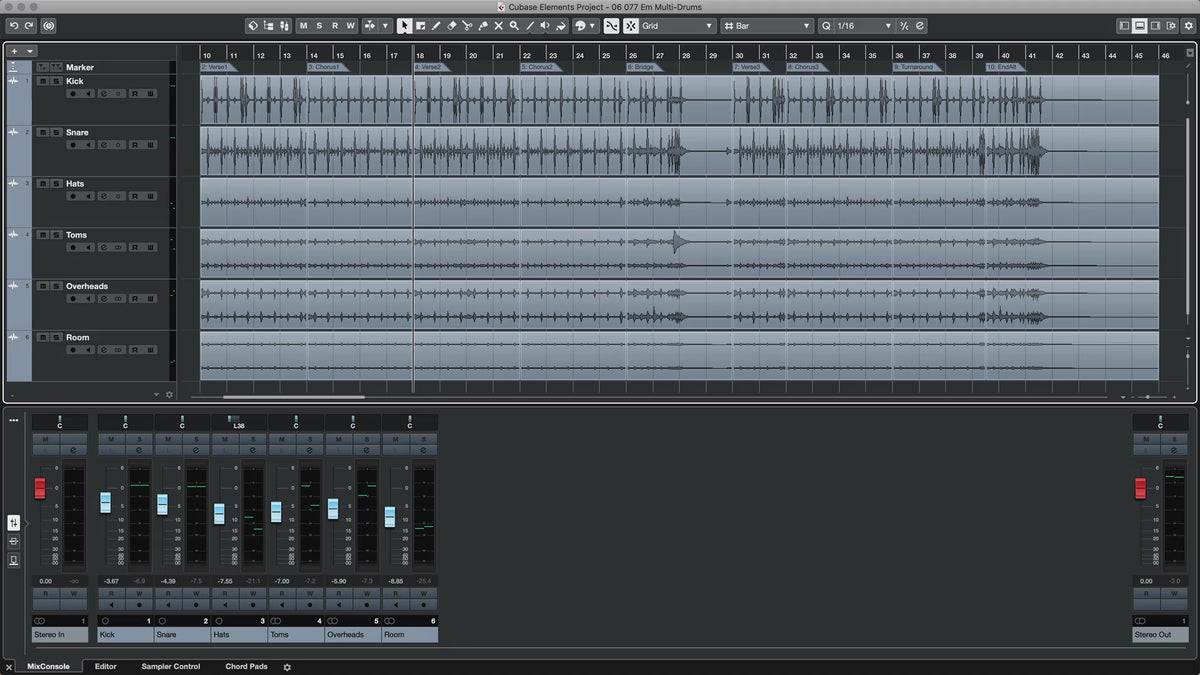Open the Chord Pads tab
Viewport: 1200px width, 675px height.
[246, 666]
